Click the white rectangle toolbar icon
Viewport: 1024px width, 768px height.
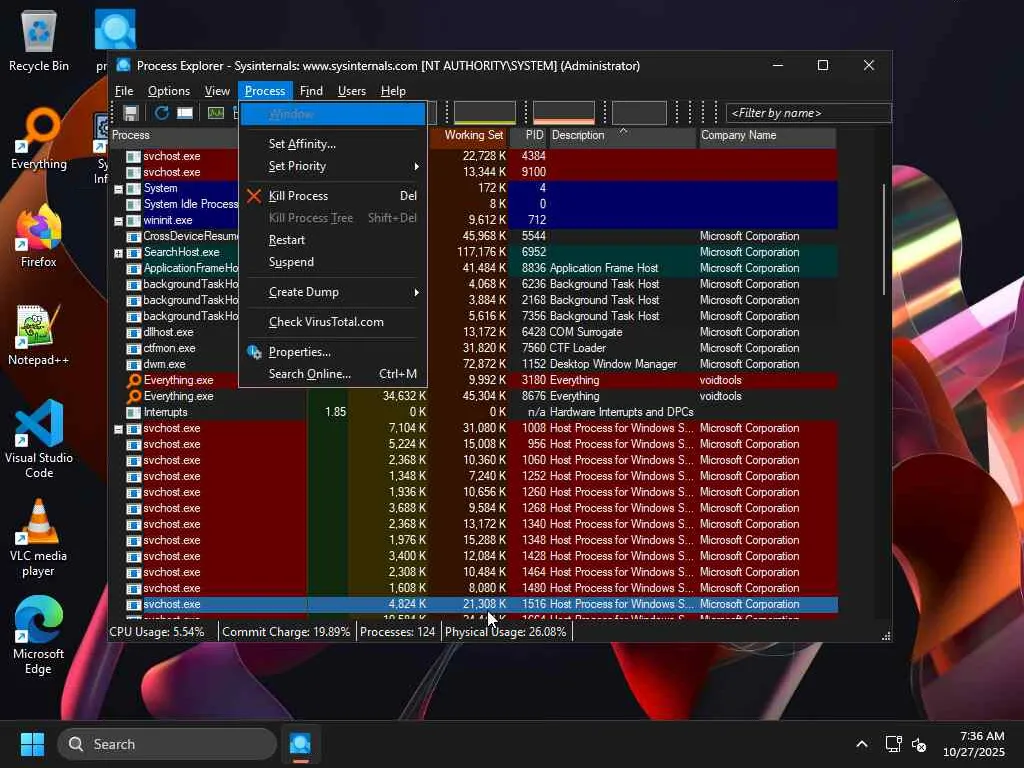click(185, 113)
